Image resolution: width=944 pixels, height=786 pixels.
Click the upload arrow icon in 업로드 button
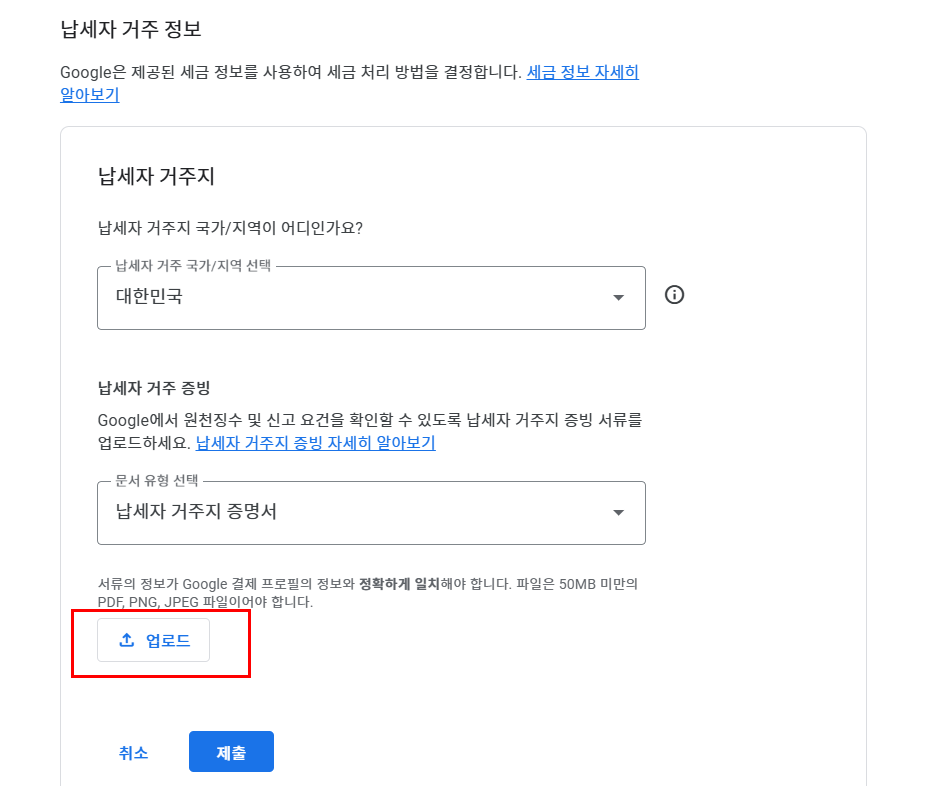click(x=127, y=641)
